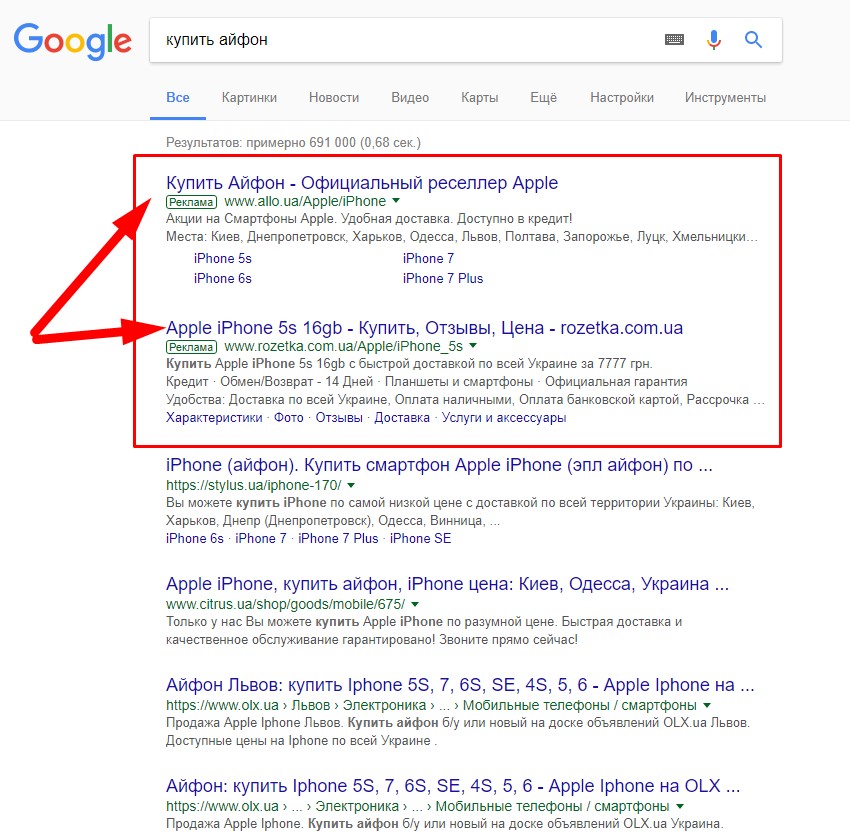Expand dropdown arrow next to rozetka.com.ua URL

(x=473, y=346)
